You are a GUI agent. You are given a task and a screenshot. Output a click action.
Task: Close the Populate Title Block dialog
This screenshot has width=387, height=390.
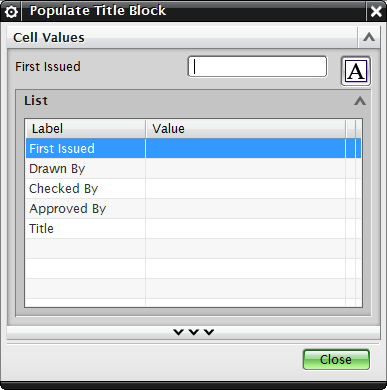point(376,12)
